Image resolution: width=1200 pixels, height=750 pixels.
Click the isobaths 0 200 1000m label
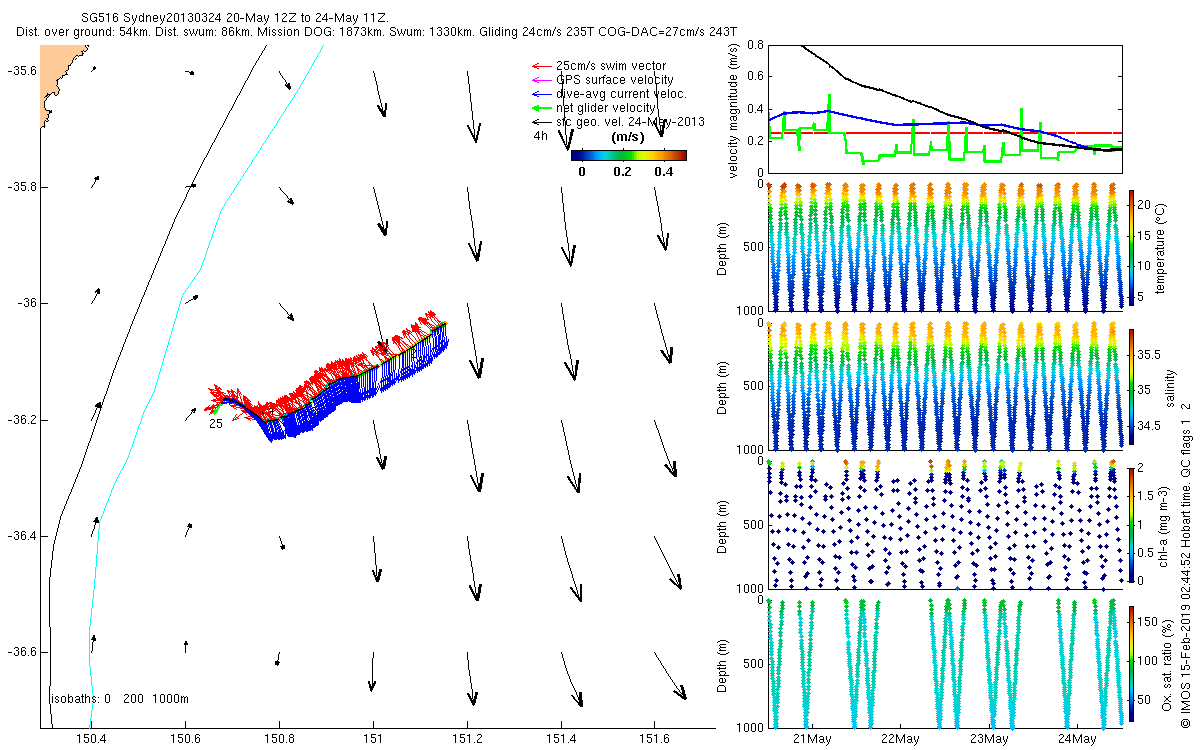pyautogui.click(x=119, y=699)
